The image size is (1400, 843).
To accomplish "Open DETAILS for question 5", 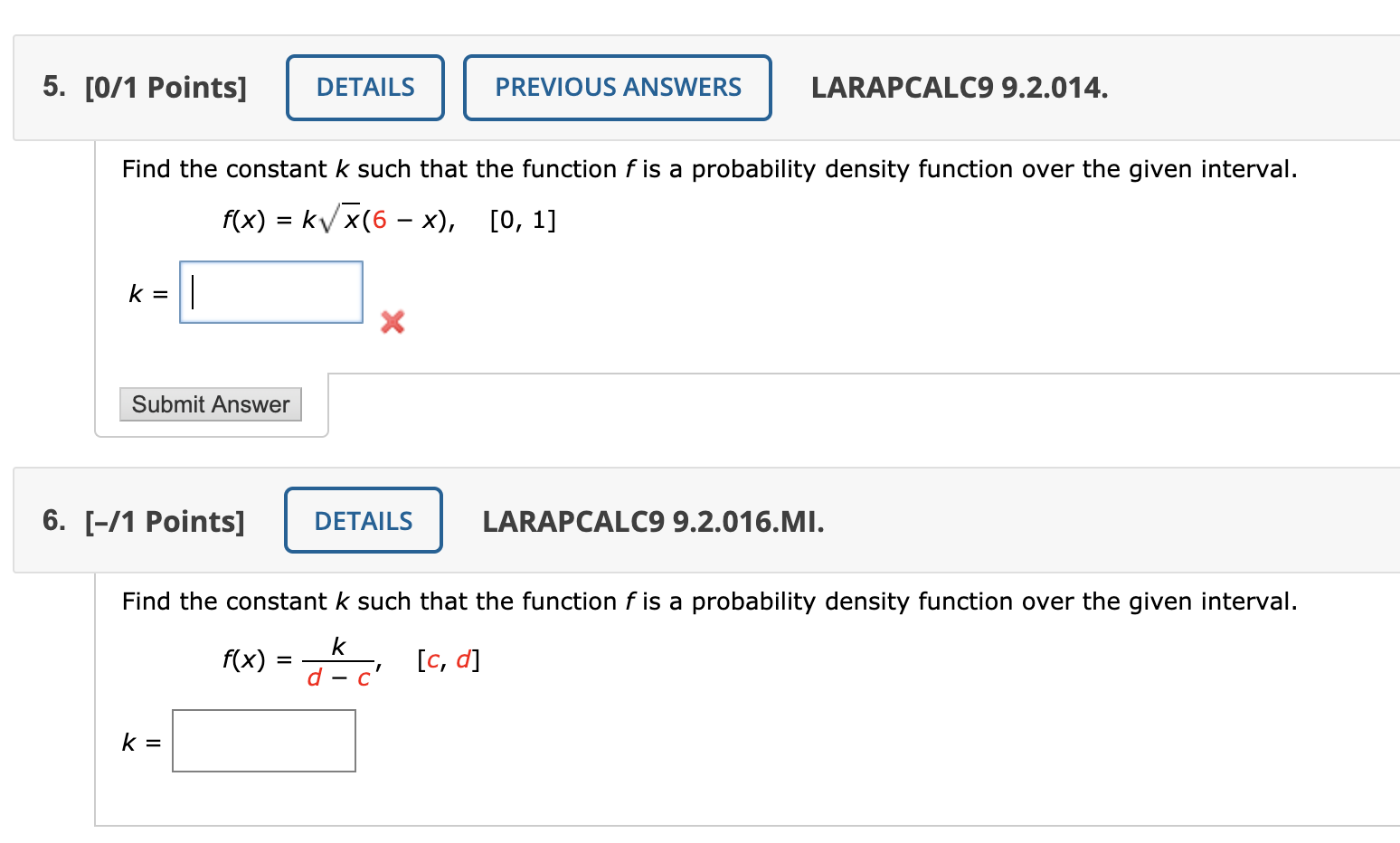I will (364, 87).
